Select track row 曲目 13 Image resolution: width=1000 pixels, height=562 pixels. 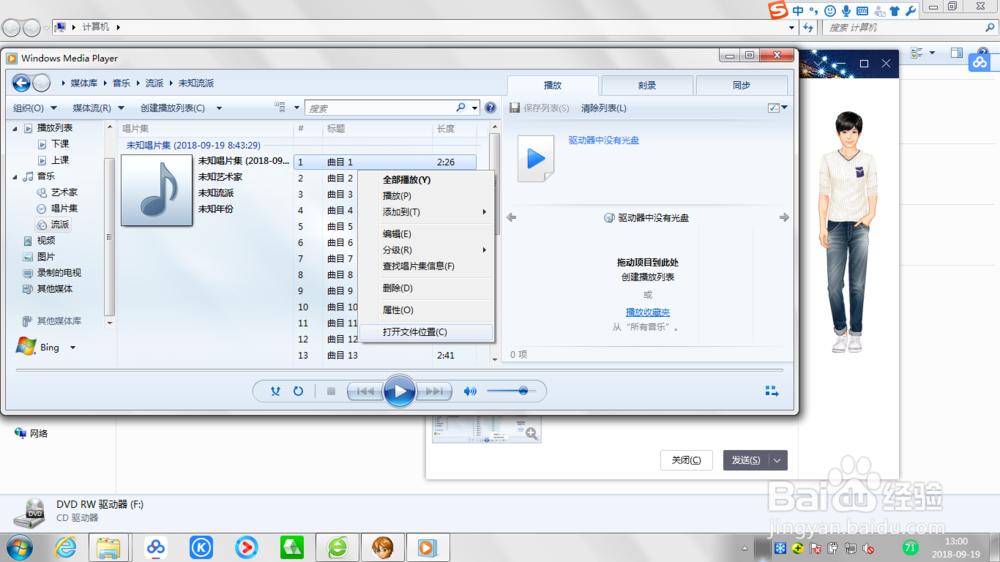(385, 355)
